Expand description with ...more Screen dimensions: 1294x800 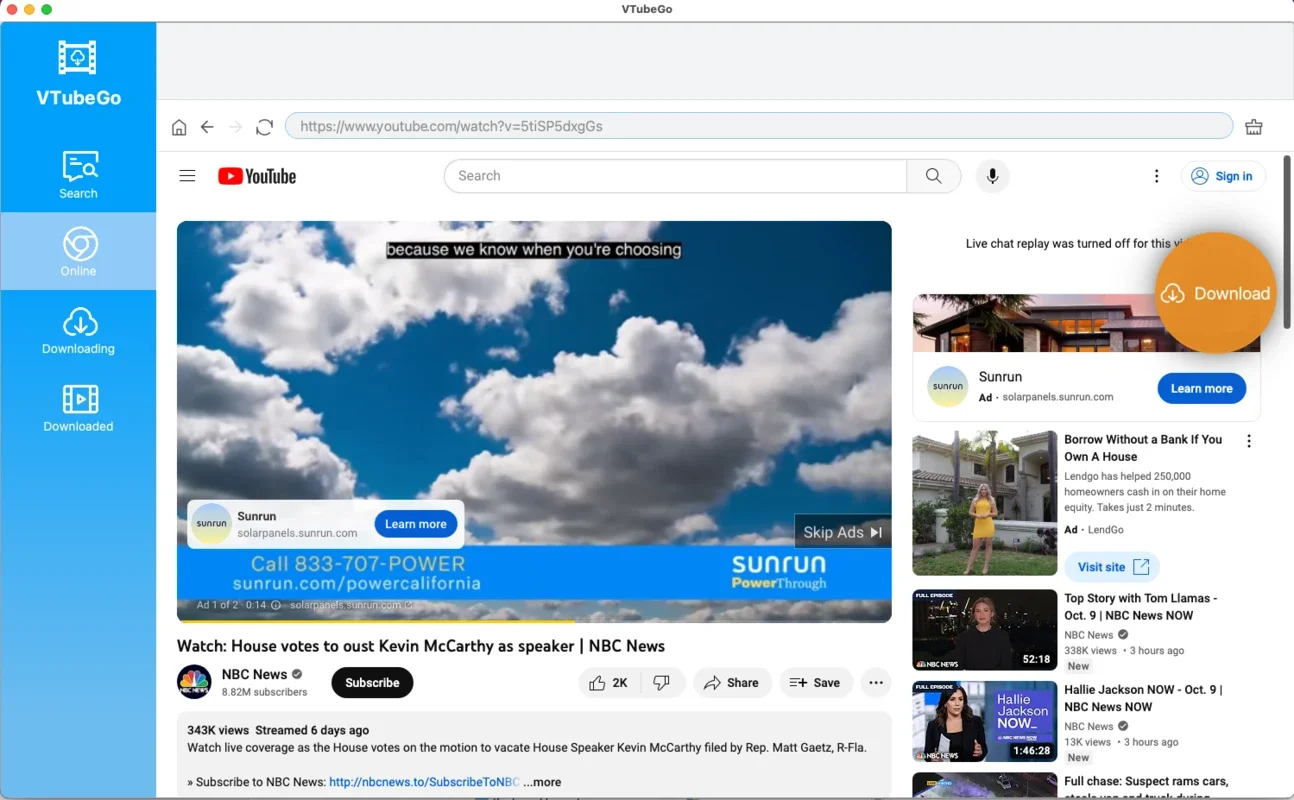(x=542, y=782)
